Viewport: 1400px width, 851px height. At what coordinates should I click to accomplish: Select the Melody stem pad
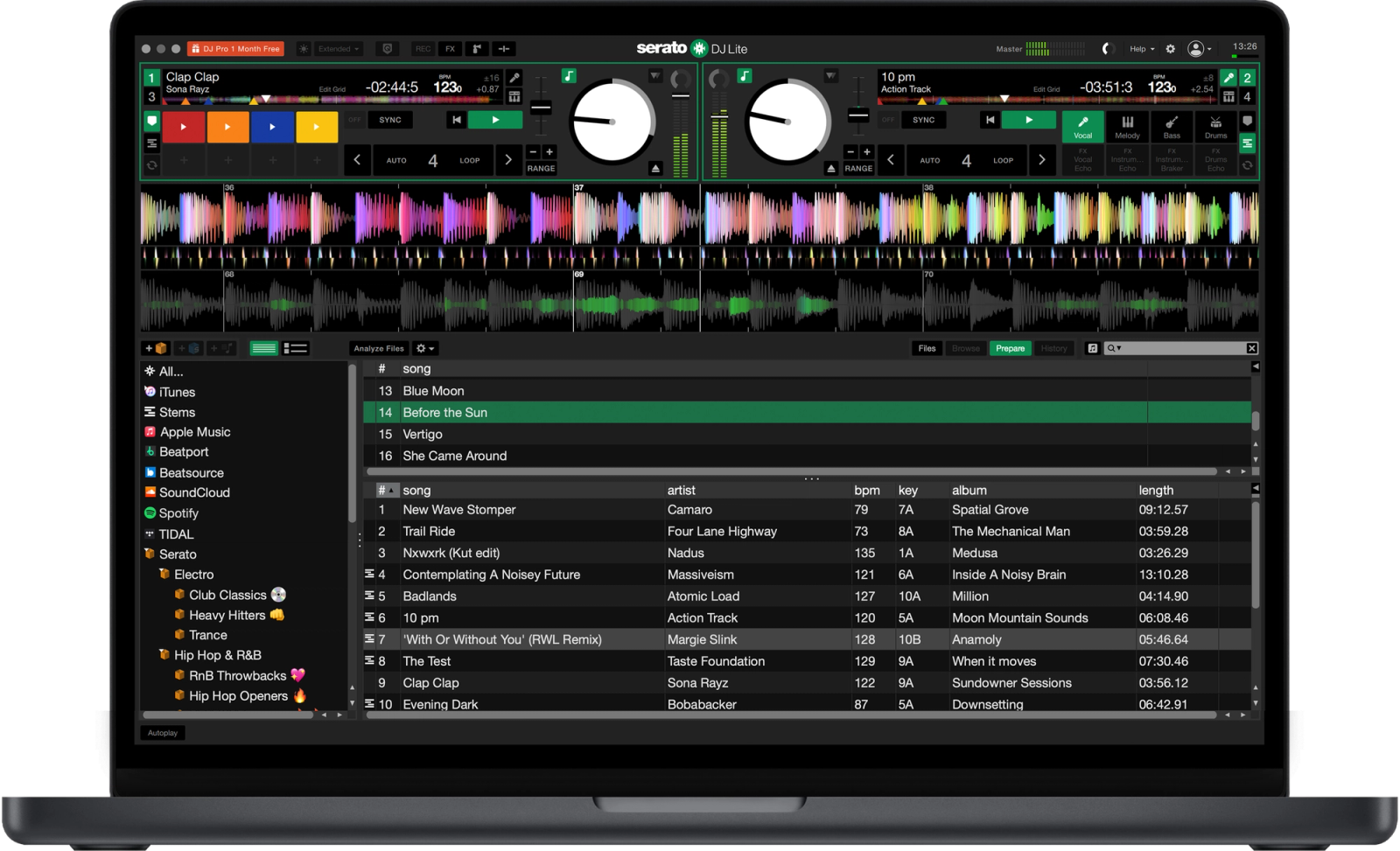(1127, 127)
